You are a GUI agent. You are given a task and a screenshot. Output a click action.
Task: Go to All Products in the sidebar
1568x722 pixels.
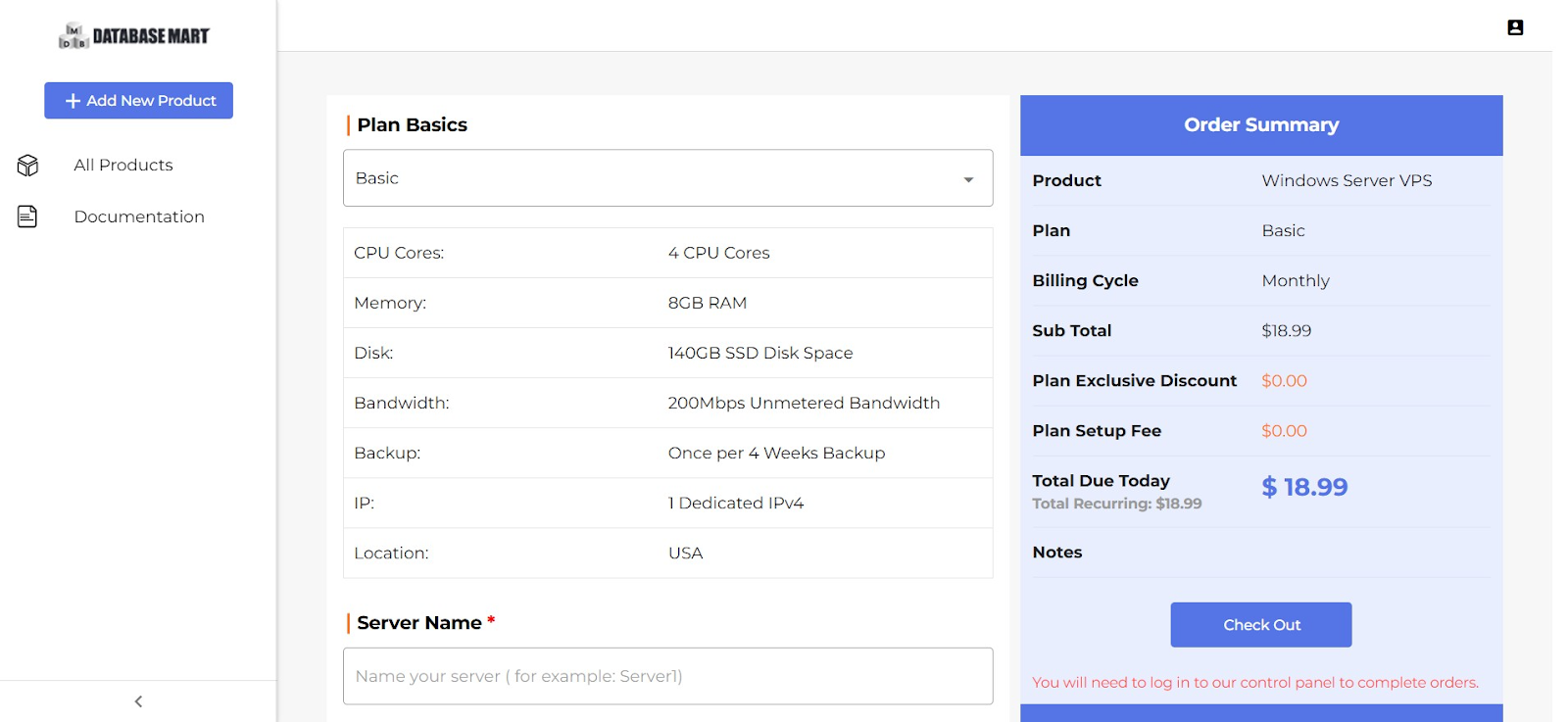click(x=123, y=166)
